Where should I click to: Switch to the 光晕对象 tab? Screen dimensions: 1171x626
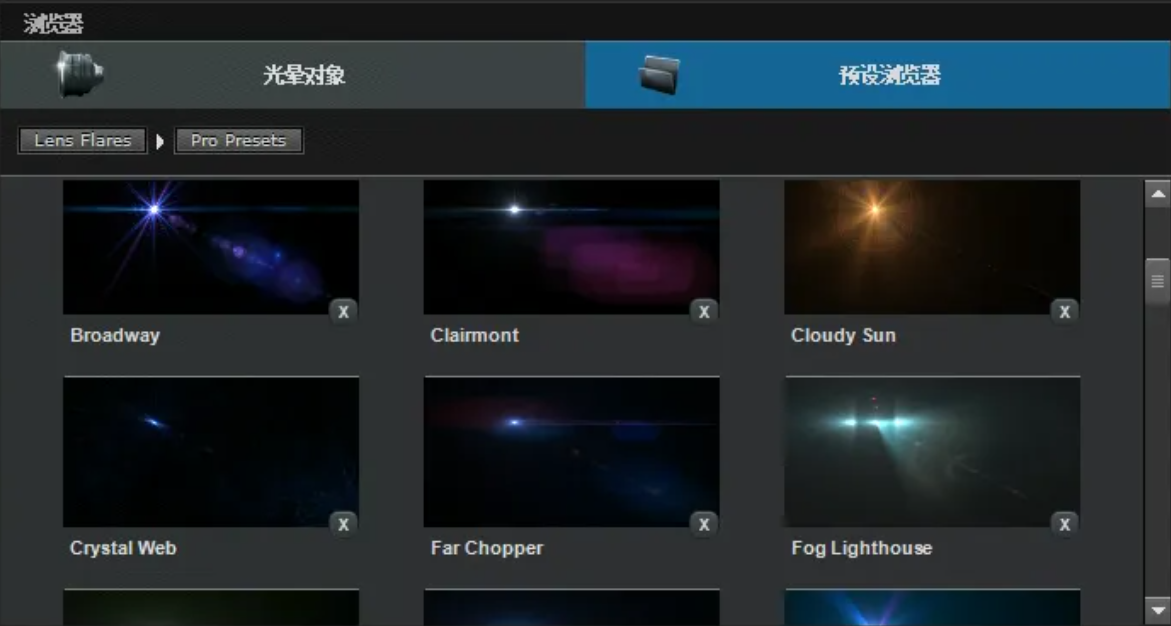pos(303,75)
